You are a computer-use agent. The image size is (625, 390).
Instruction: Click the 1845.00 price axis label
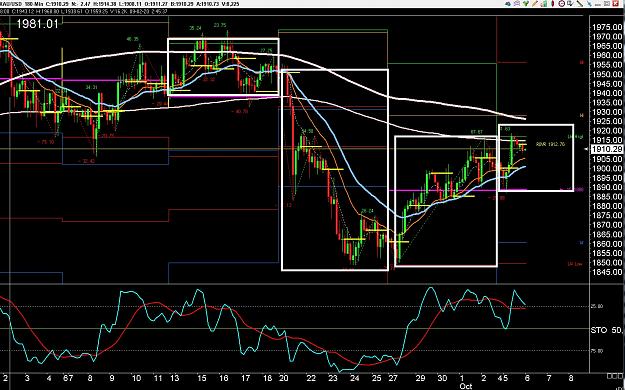tap(607, 272)
